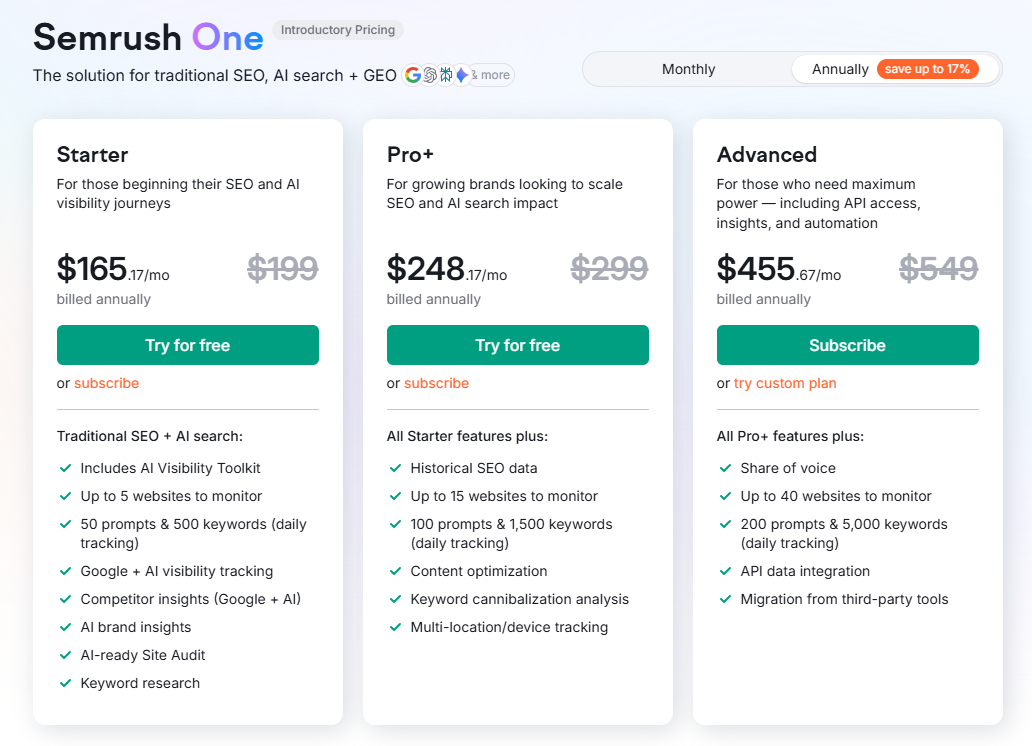Click the 'save up to 17%' badge
The height and width of the screenshot is (746, 1032).
pos(927,69)
